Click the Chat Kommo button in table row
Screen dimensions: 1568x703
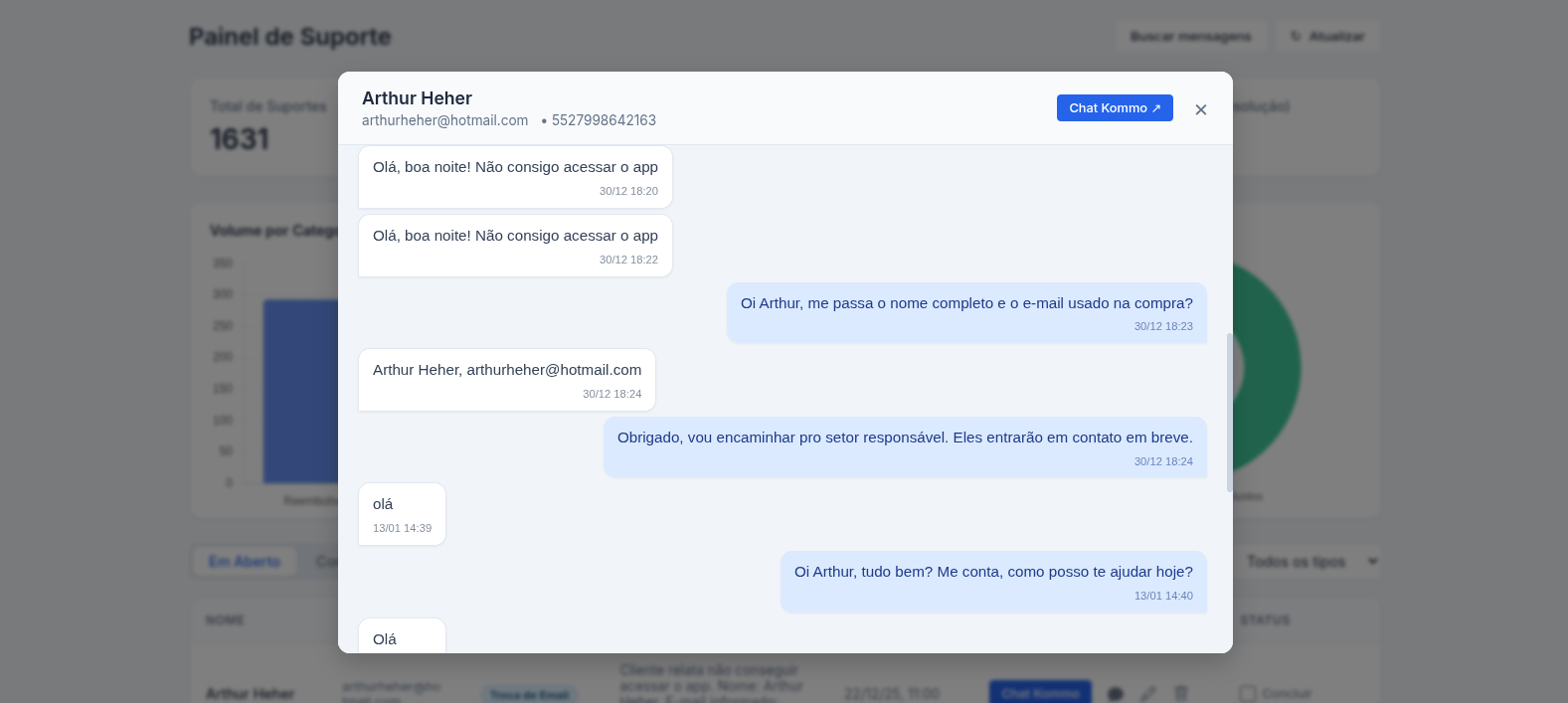click(1039, 692)
